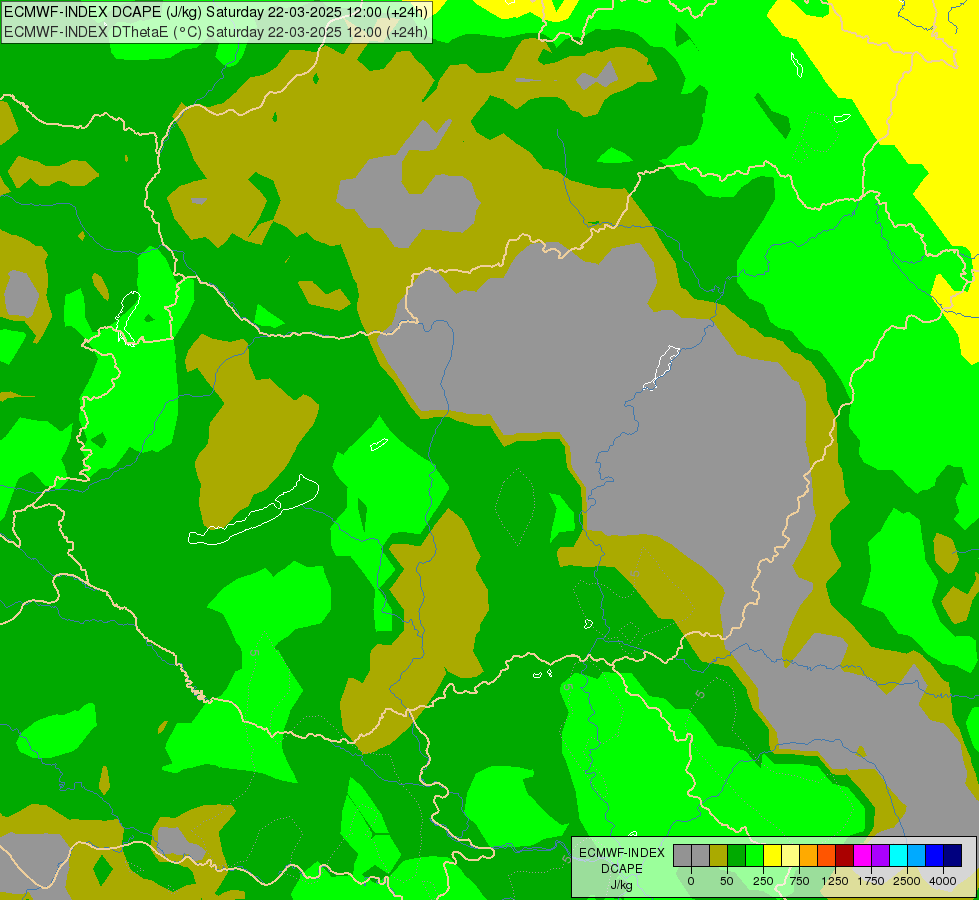The height and width of the screenshot is (900, 979).
Task: Click the DCAPE label in the legend
Action: pyautogui.click(x=622, y=869)
